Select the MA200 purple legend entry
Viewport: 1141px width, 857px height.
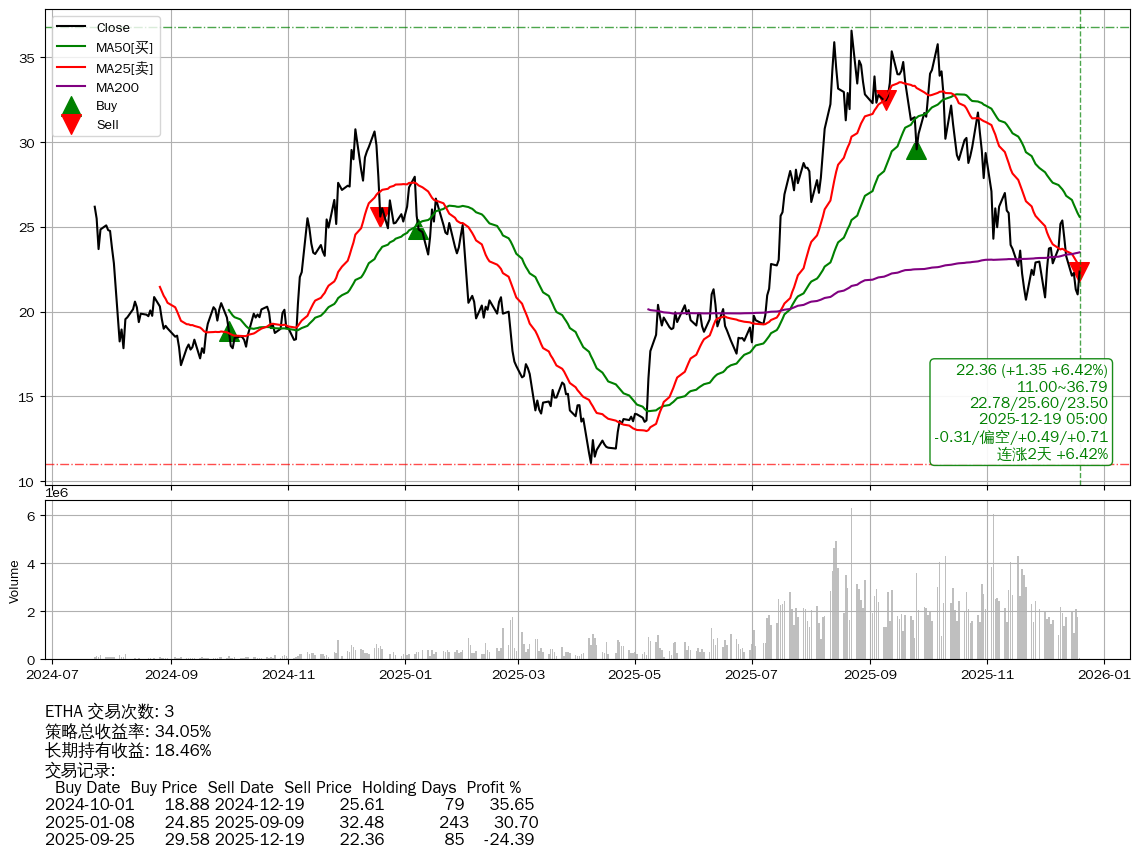point(116,87)
